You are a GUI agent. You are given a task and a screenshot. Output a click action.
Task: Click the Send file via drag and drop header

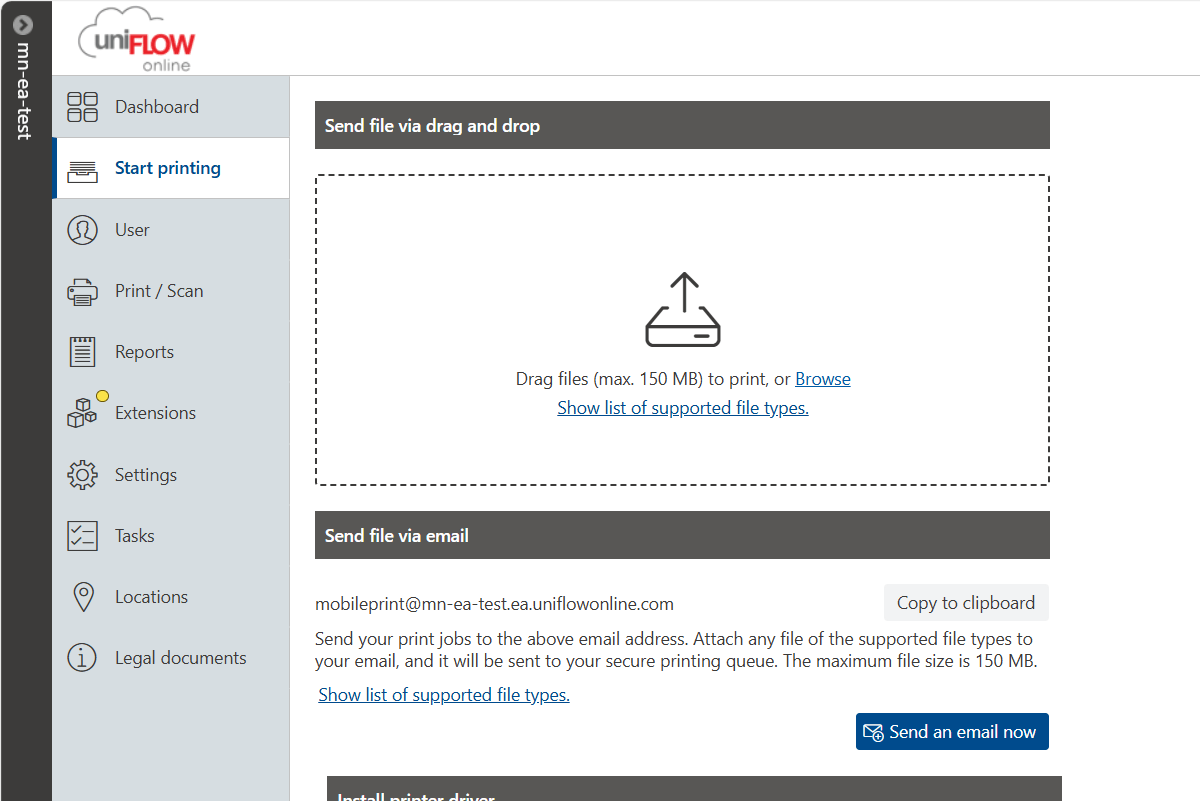tap(682, 125)
